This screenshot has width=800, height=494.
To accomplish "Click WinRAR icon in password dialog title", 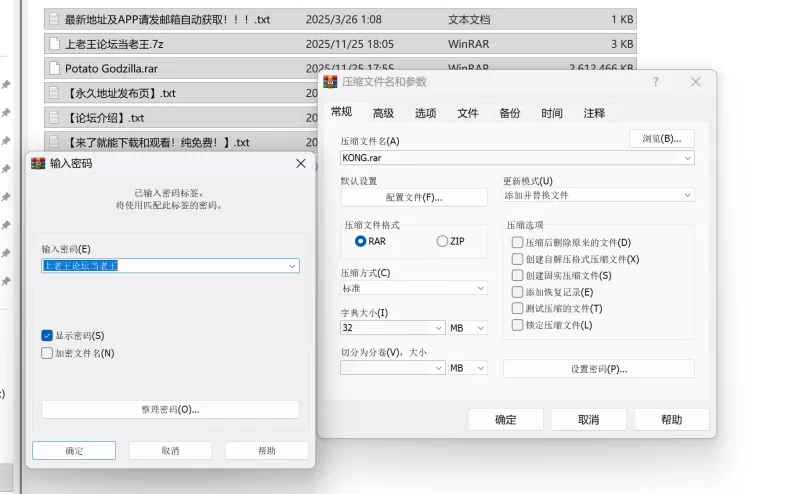I will [38, 163].
